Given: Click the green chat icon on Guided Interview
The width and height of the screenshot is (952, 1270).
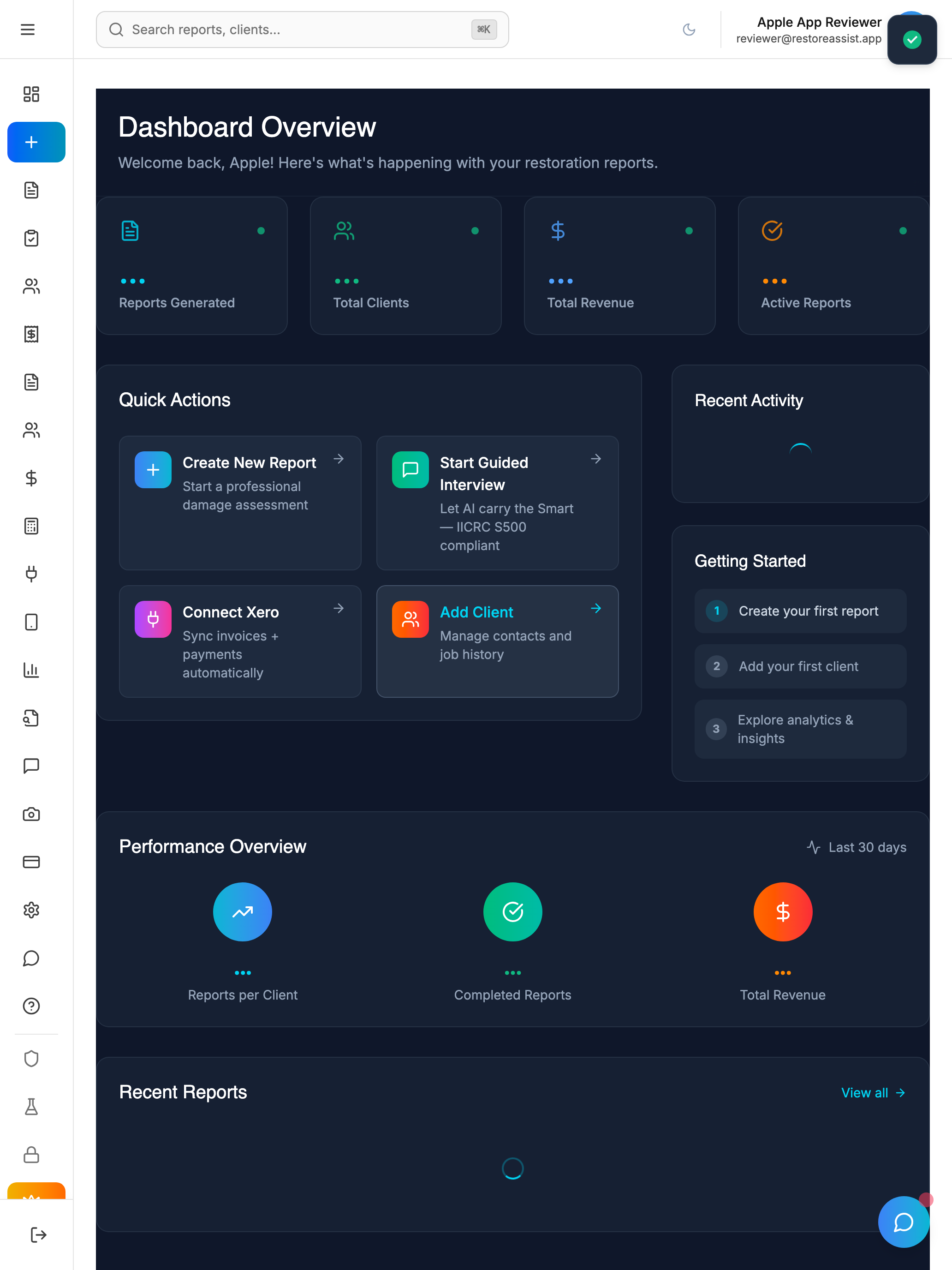Looking at the screenshot, I should pos(410,470).
